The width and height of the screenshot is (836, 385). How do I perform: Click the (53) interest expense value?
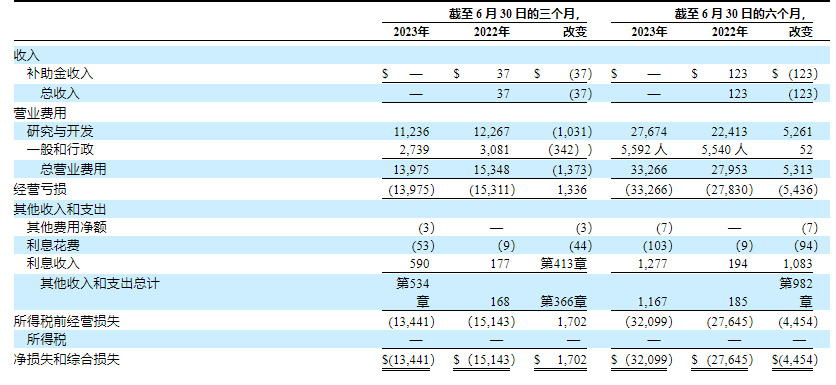423,246
